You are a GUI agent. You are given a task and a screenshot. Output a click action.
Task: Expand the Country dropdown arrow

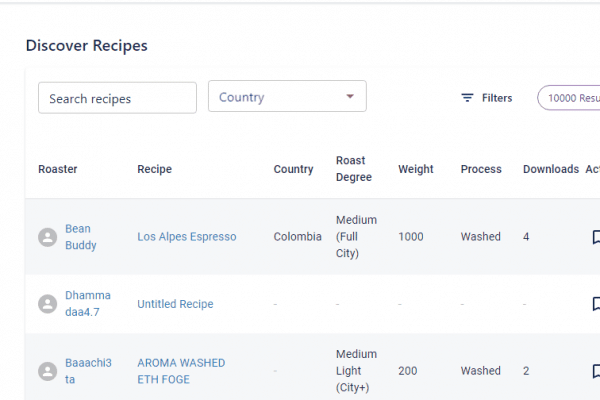pos(350,97)
